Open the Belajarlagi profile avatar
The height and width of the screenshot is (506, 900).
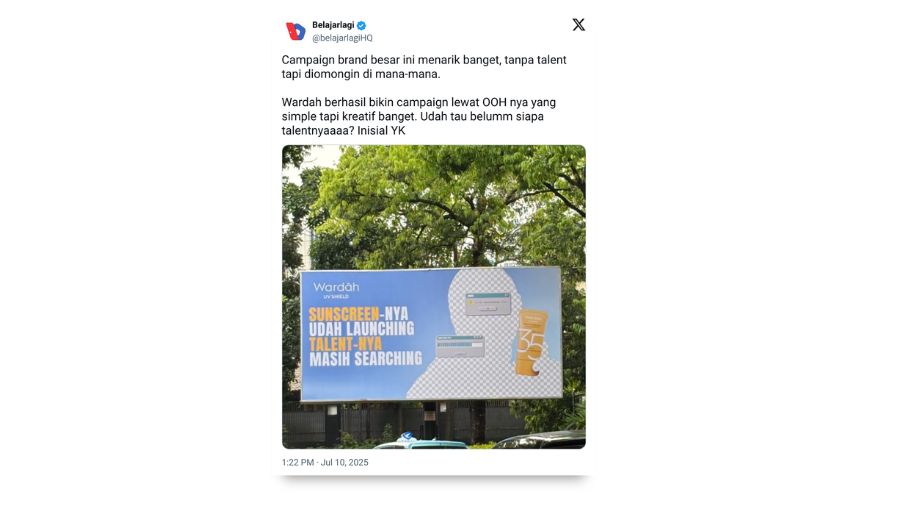pyautogui.click(x=296, y=31)
